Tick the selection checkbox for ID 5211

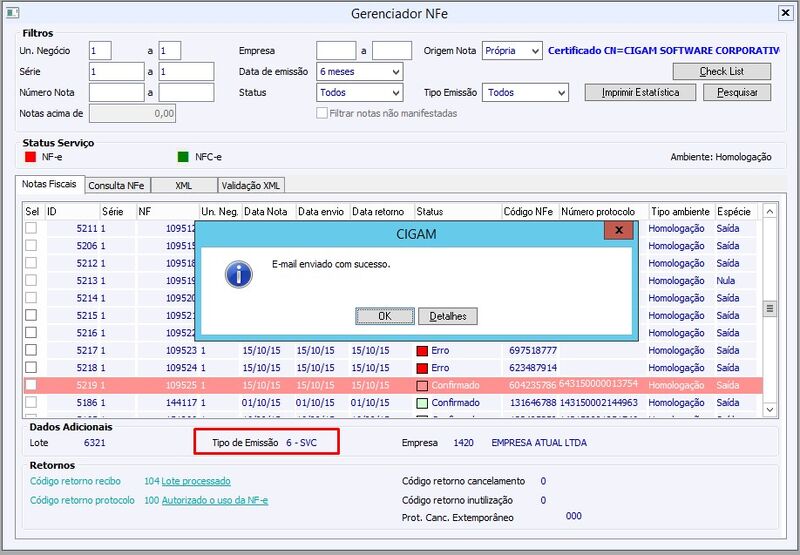coord(31,228)
